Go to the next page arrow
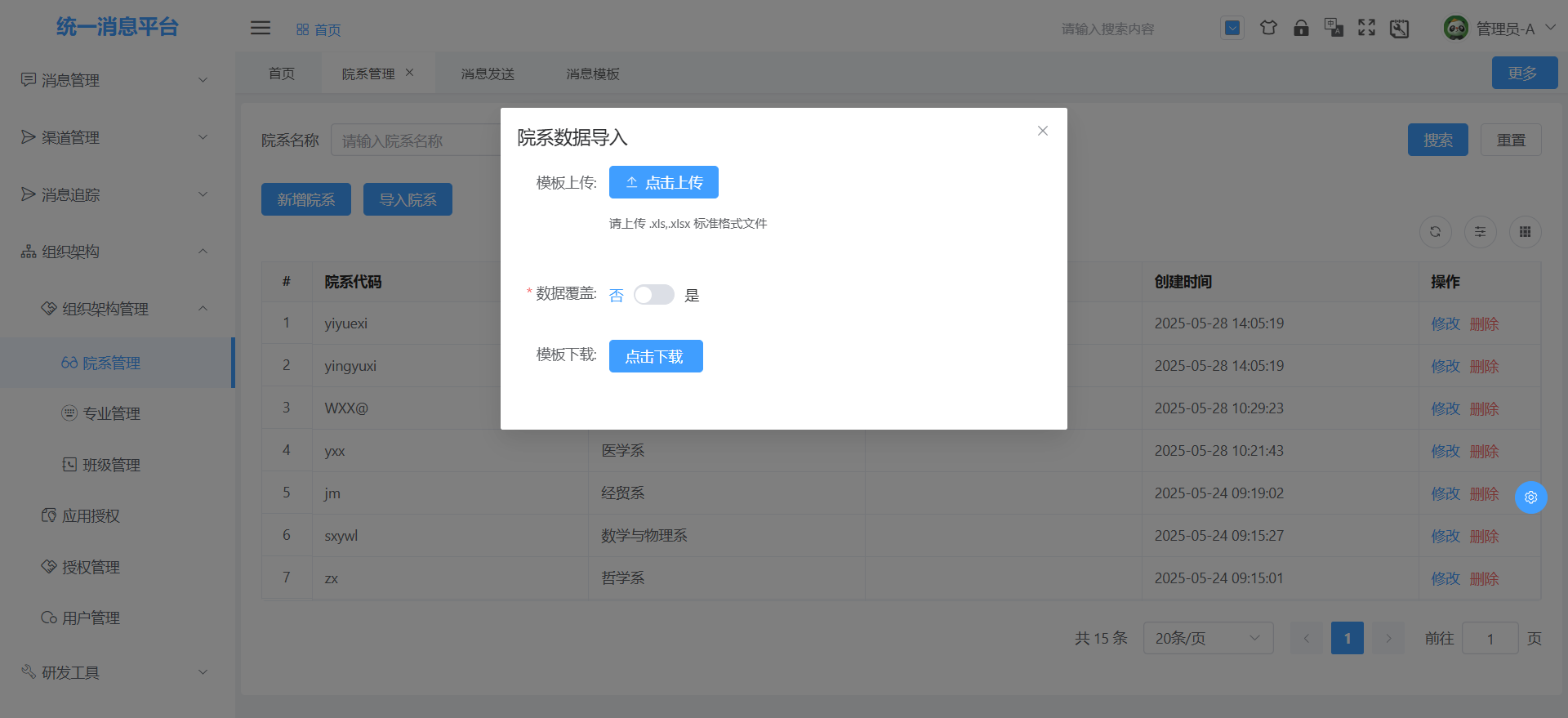This screenshot has height=718, width=1568. tap(1388, 638)
